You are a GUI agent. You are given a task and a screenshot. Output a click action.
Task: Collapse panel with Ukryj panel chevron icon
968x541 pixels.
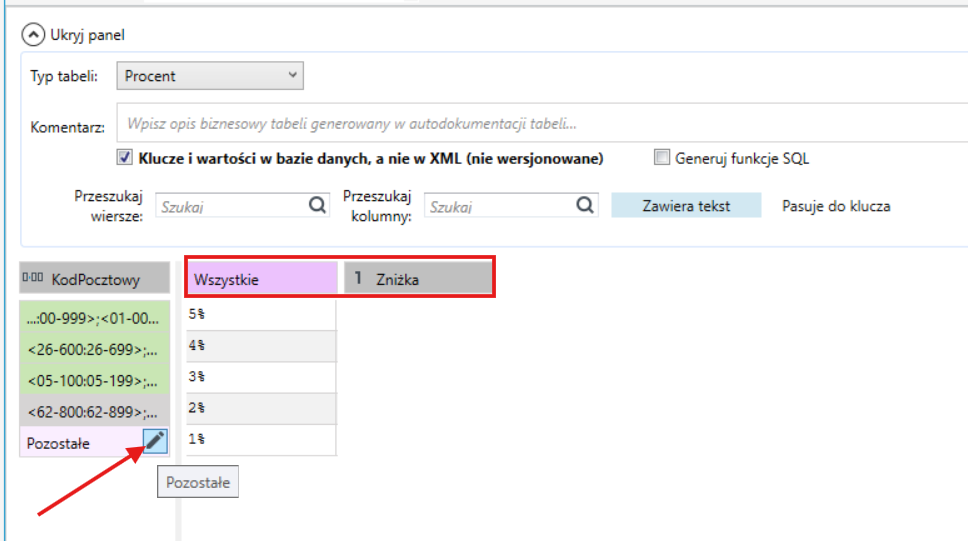tap(33, 35)
